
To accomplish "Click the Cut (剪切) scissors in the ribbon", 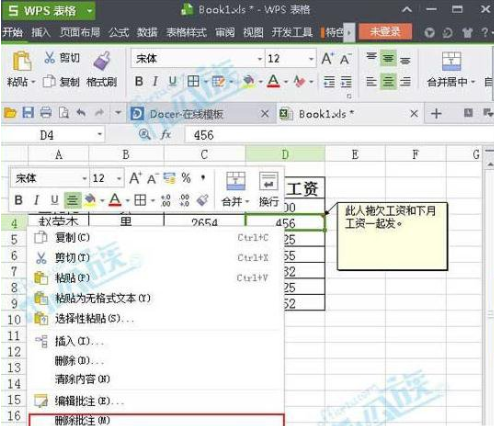I will point(49,58).
